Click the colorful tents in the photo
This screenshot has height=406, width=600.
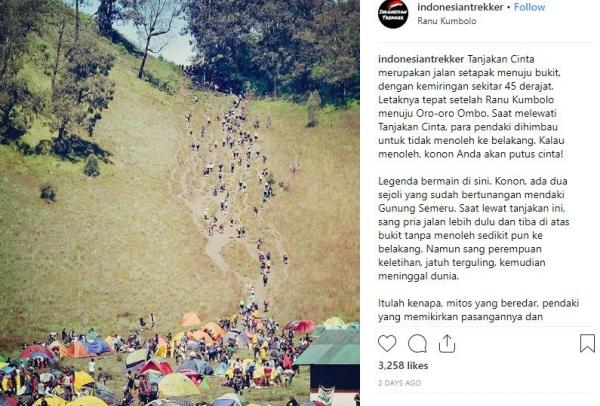153,364
